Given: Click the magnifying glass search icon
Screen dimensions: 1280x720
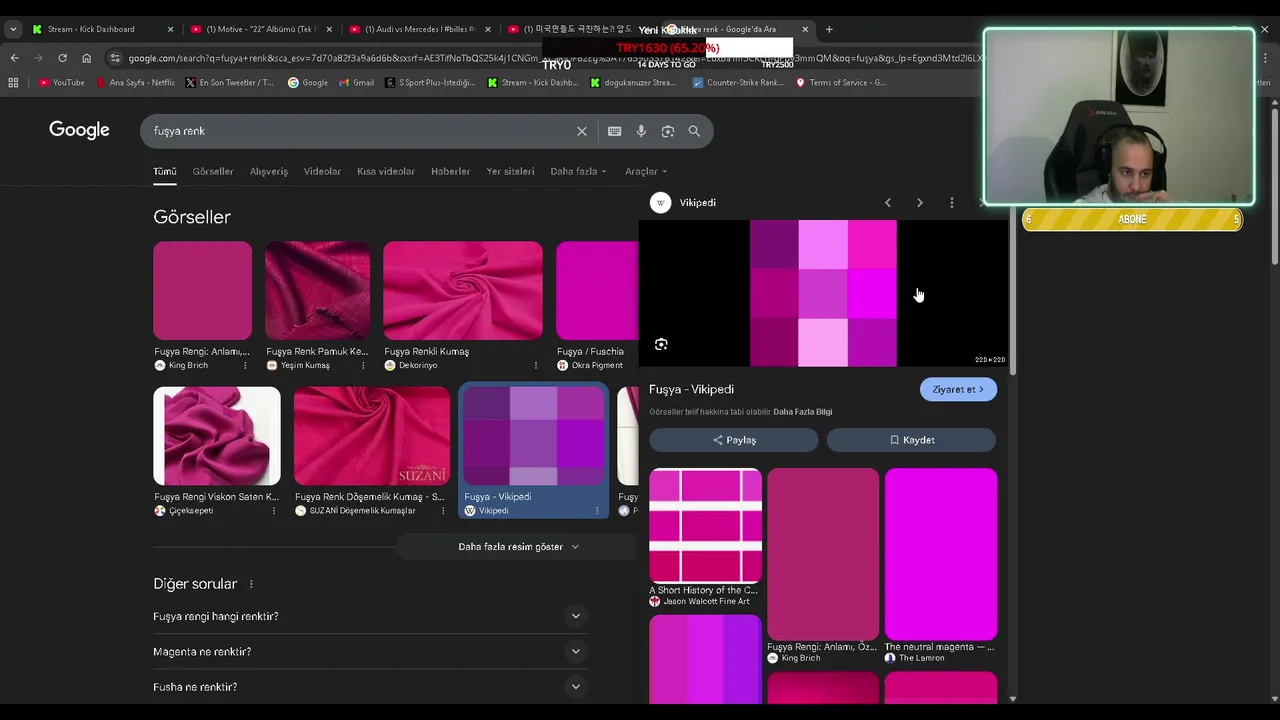Looking at the screenshot, I should click(x=694, y=131).
